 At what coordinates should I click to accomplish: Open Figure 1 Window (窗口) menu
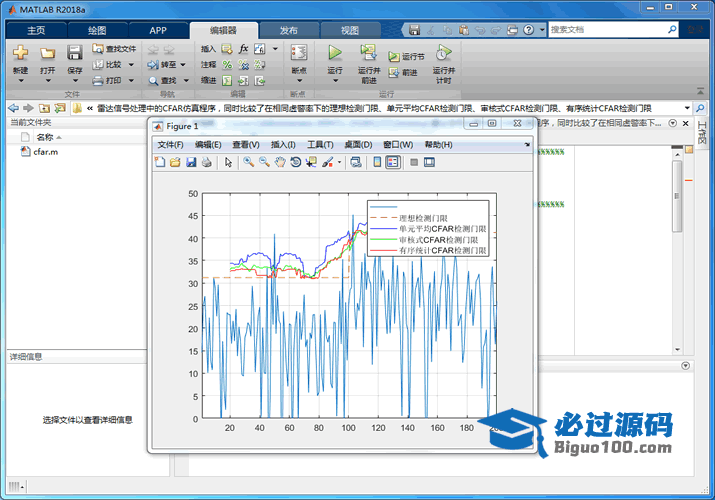click(x=398, y=144)
